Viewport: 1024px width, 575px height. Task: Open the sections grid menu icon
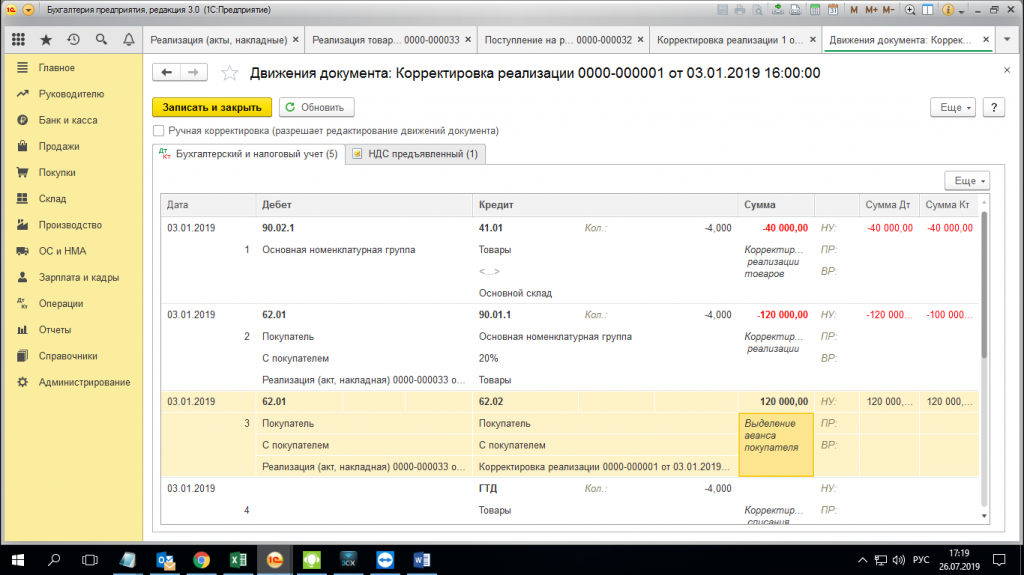18,41
